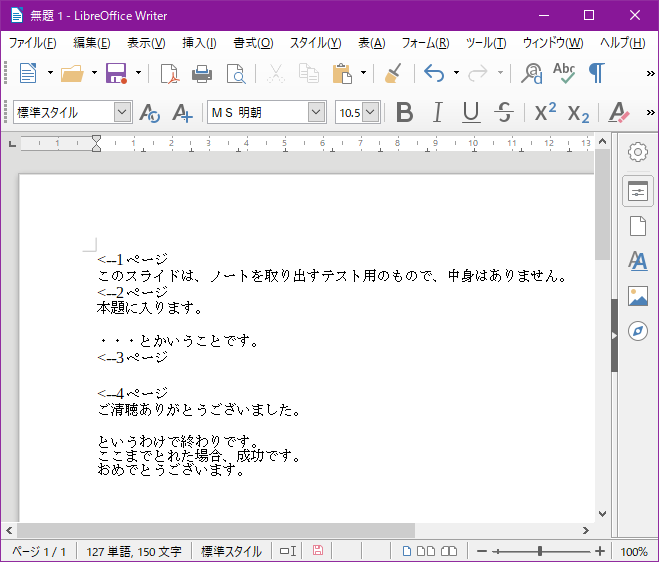Open sidebar Styles panel

click(637, 261)
